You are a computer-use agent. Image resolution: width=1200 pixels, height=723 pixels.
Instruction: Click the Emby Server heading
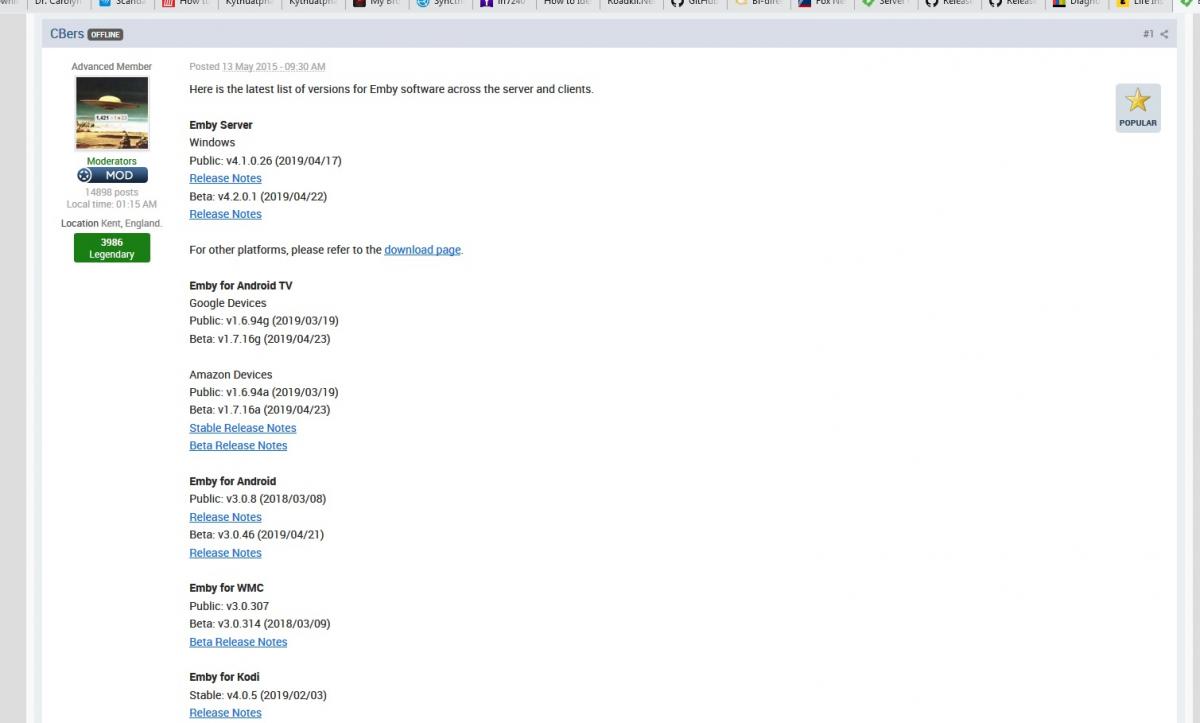tap(221, 125)
